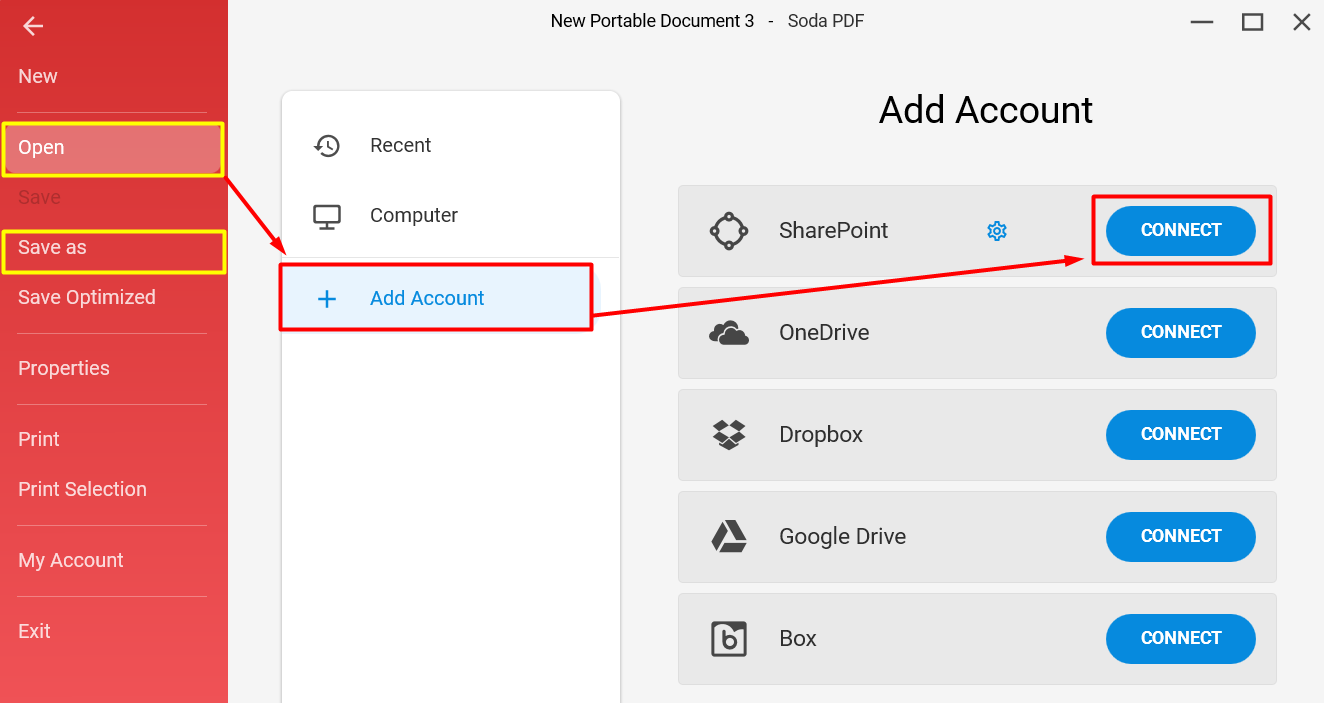Click the back arrow icon
The width and height of the screenshot is (1324, 703).
(x=33, y=26)
